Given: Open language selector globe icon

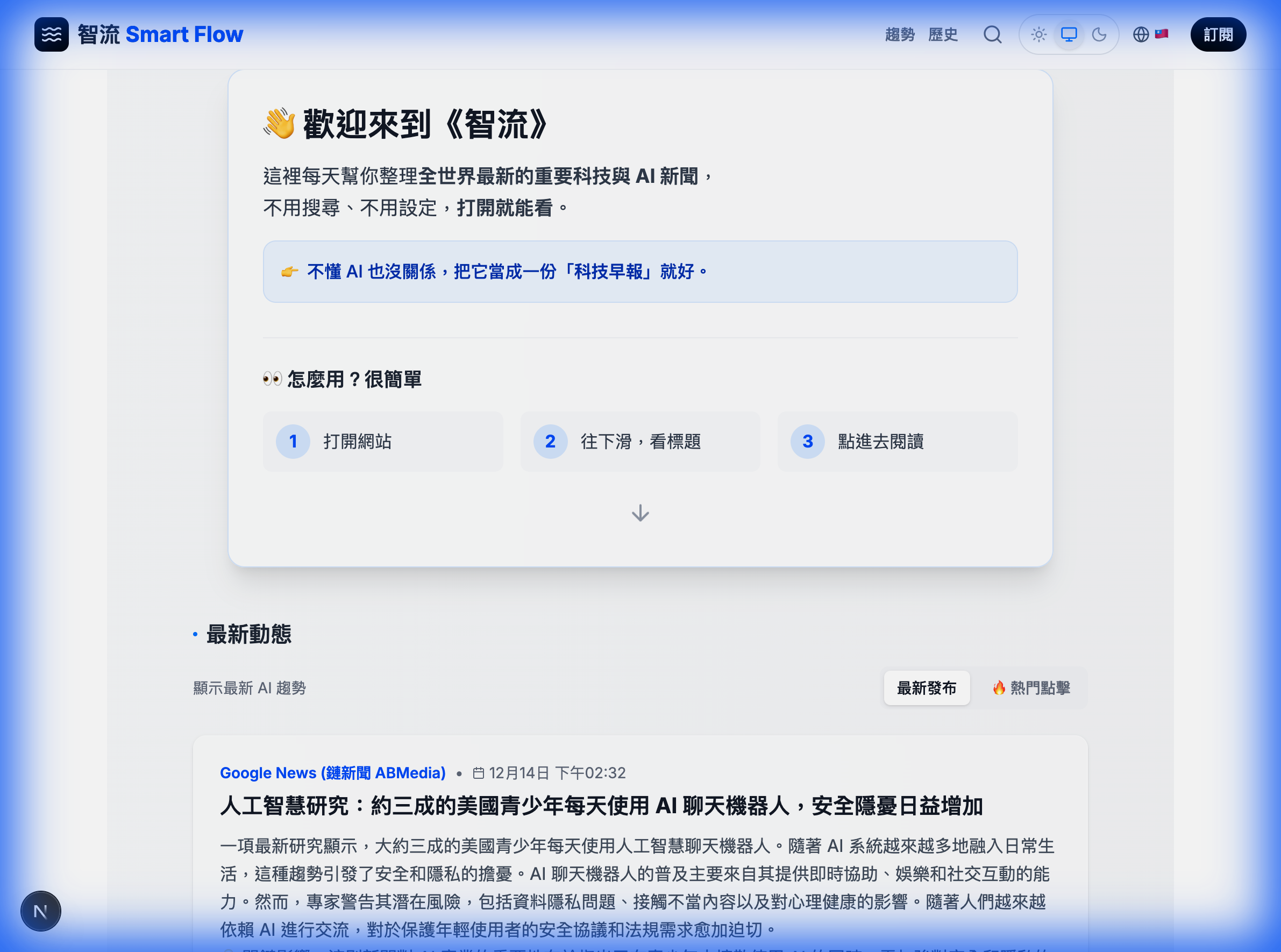Looking at the screenshot, I should 1141,34.
